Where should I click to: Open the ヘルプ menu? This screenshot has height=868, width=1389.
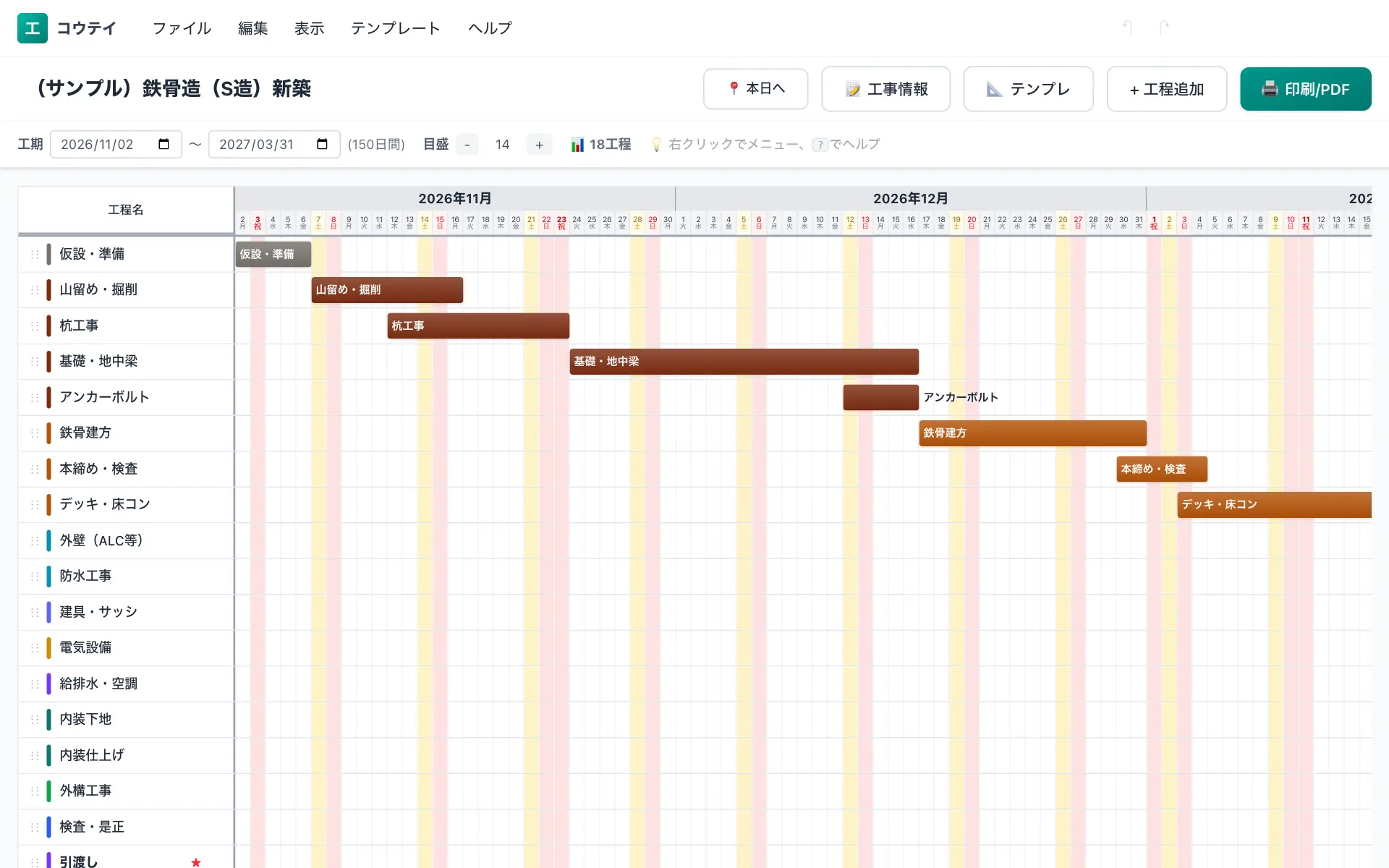(x=490, y=28)
